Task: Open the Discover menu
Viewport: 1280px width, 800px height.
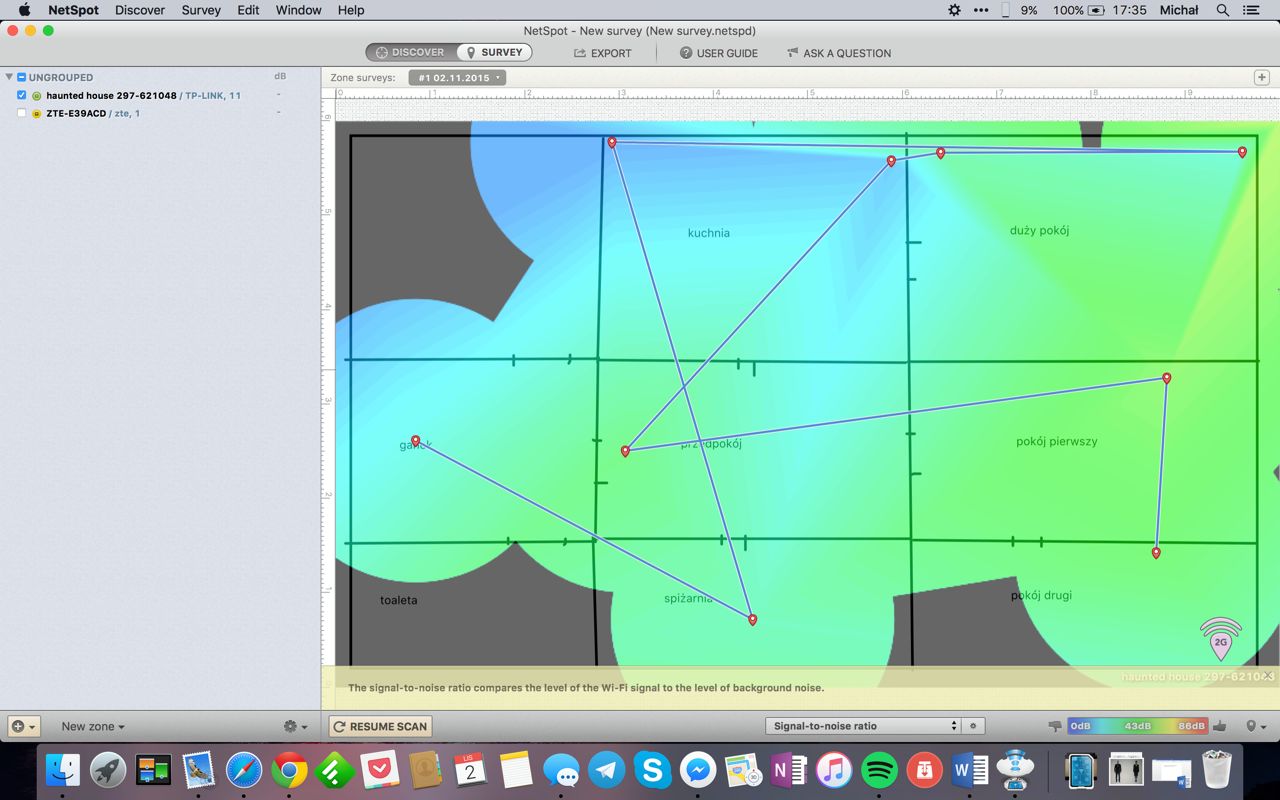Action: (x=140, y=10)
